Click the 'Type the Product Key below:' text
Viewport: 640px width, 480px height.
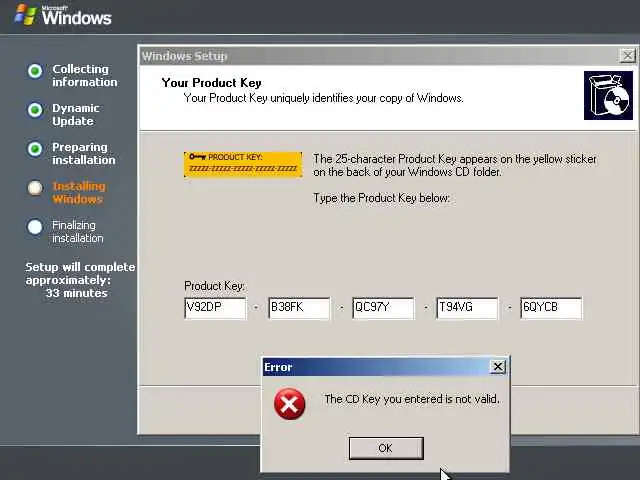coord(382,198)
